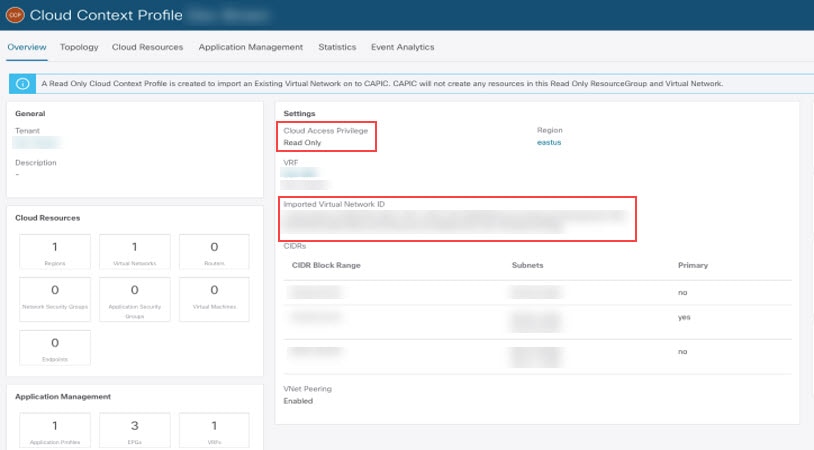Click the orange CCP logo icon
Viewport: 814px width, 450px height.
pos(15,15)
